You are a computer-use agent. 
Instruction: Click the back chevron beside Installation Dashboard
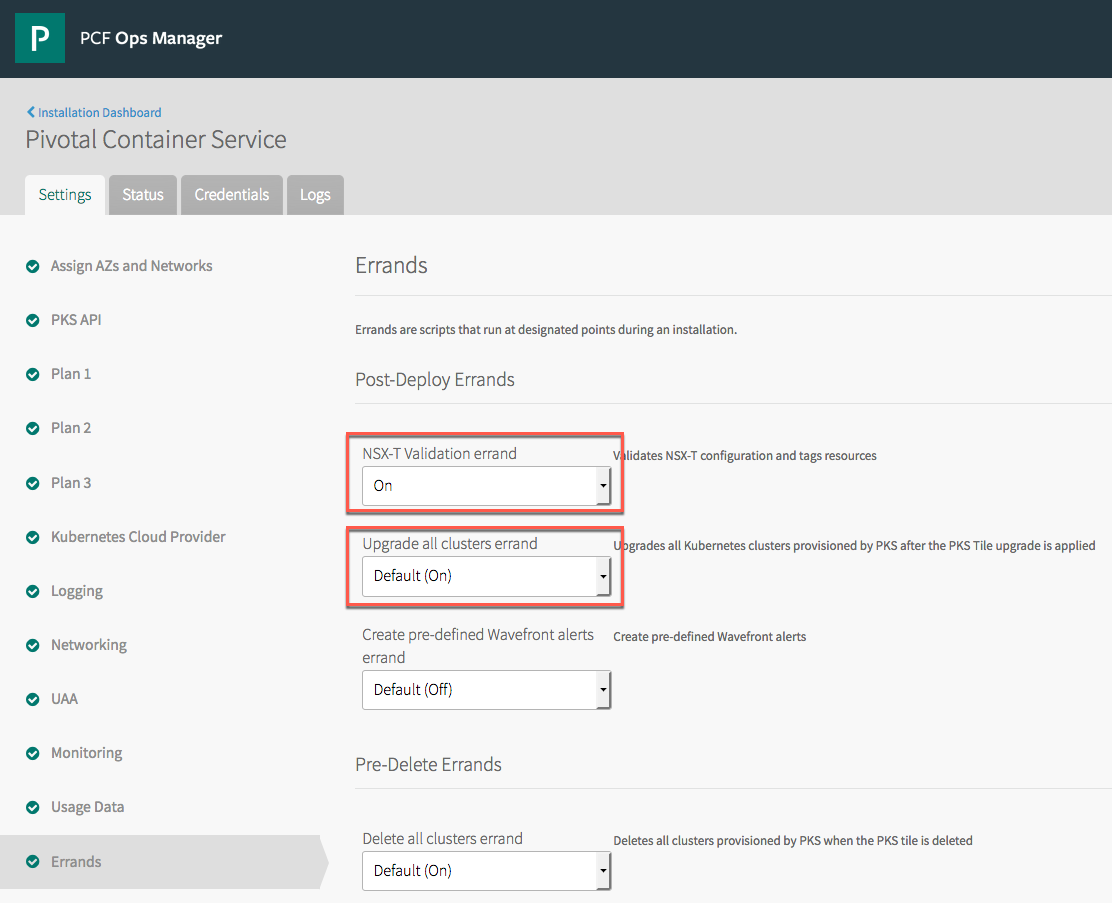coord(31,113)
